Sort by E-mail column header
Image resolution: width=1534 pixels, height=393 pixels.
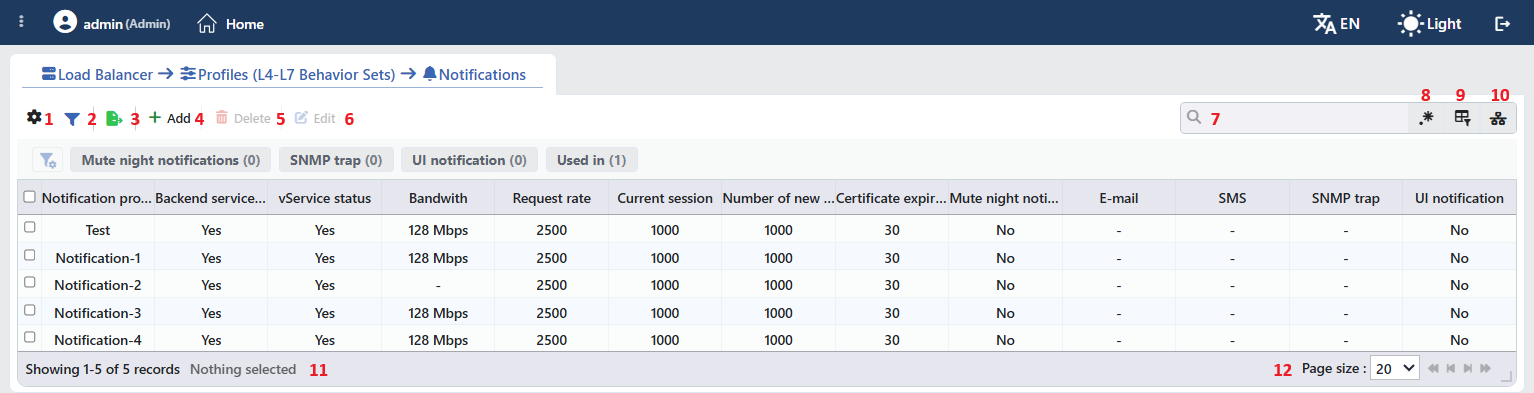[1119, 198]
